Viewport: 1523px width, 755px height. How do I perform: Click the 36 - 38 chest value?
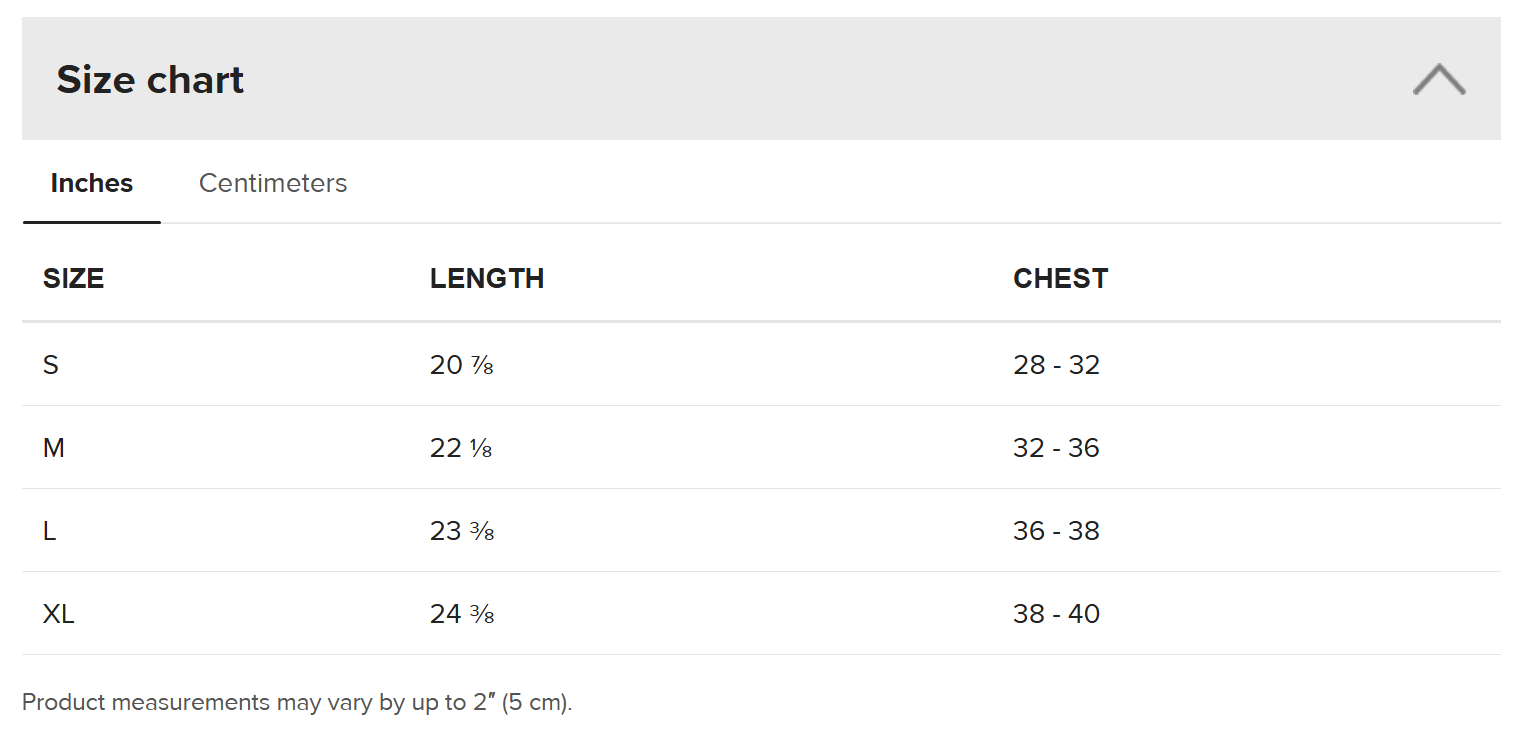(x=1056, y=531)
